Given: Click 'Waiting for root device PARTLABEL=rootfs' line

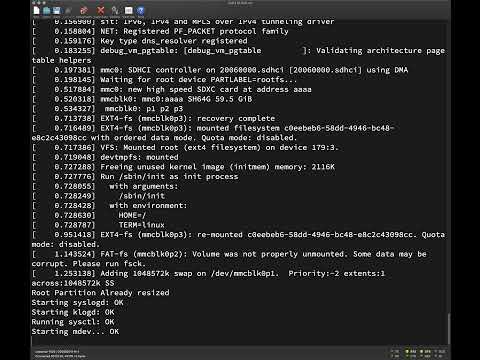Looking at the screenshot, I should [164, 80].
